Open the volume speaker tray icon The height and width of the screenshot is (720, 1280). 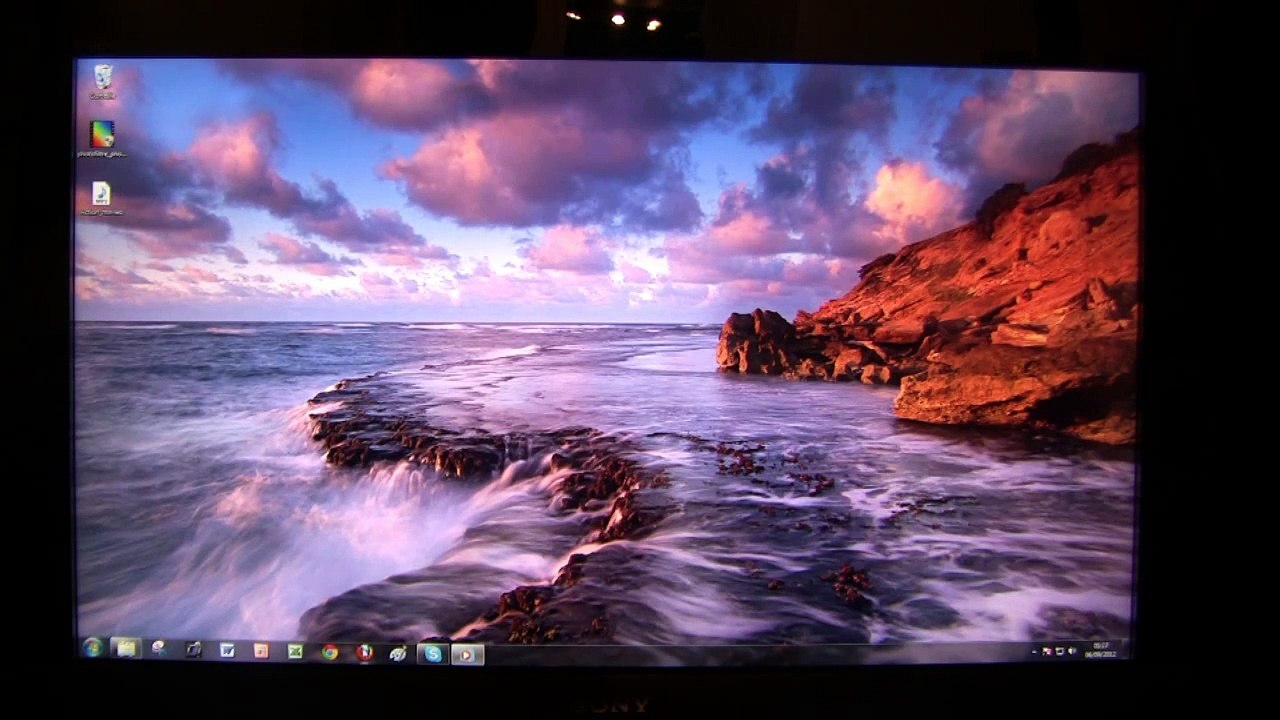click(x=1072, y=651)
